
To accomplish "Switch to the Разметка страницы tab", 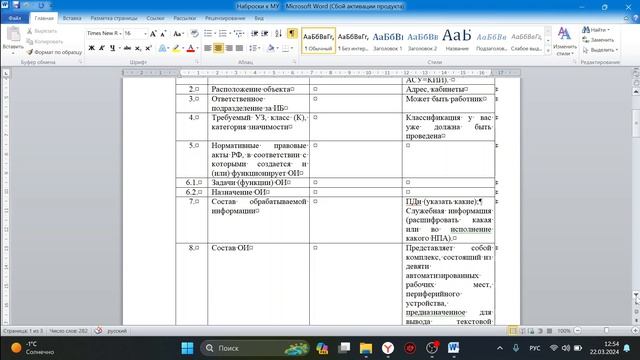I will tap(114, 18).
